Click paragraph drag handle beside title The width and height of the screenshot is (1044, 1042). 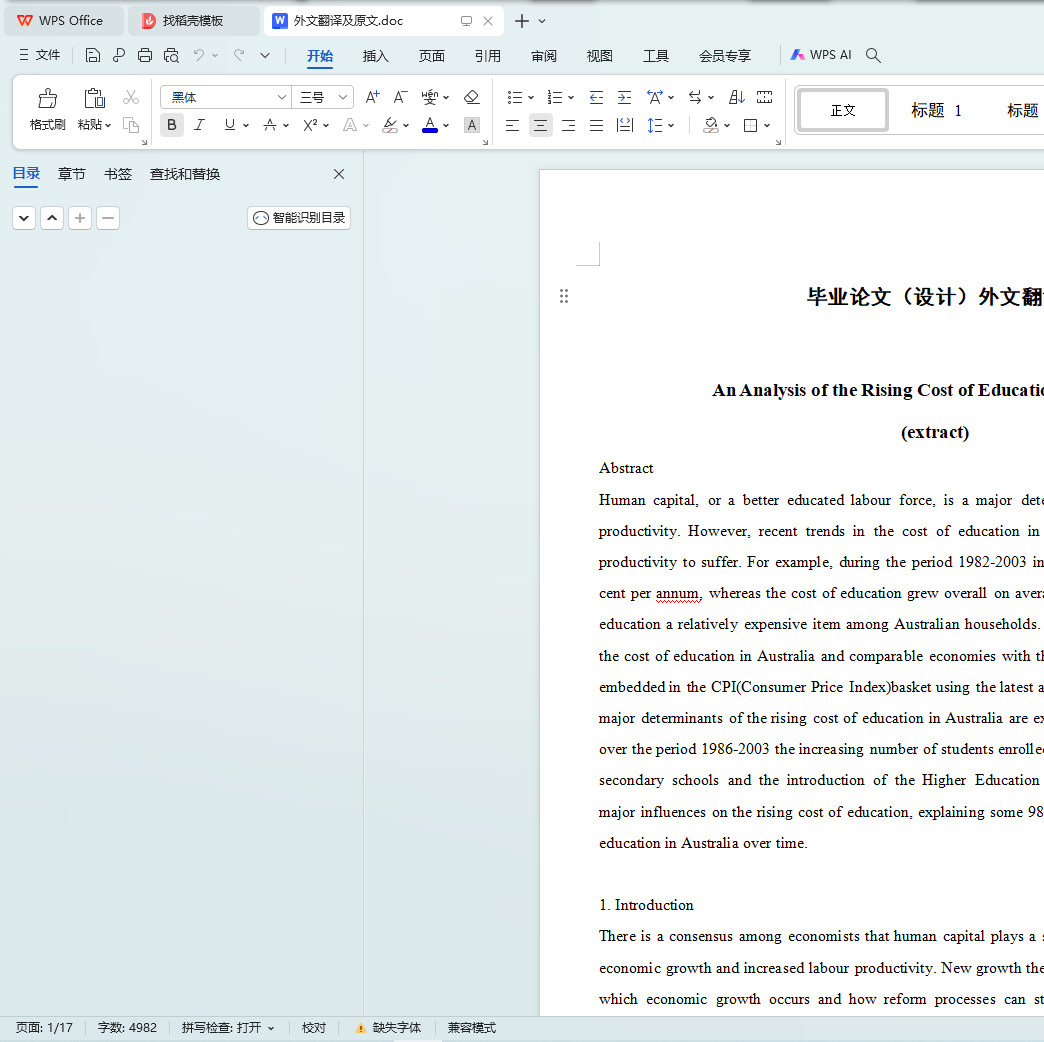tap(564, 296)
